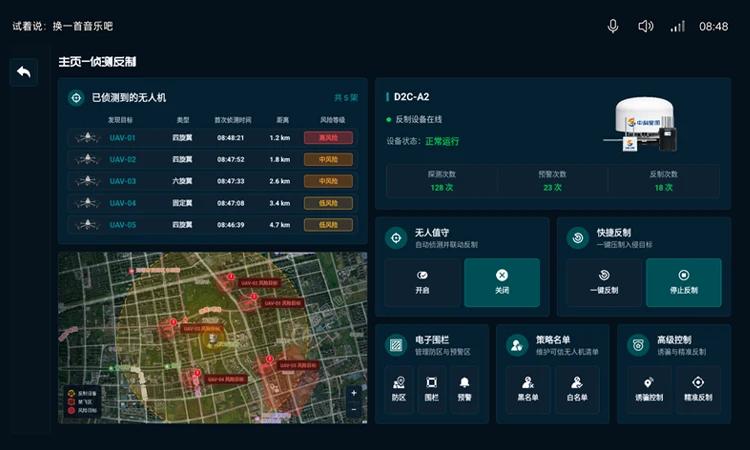Open the 黑名单 blacklist
Viewport: 750px width, 450px height.
528,389
